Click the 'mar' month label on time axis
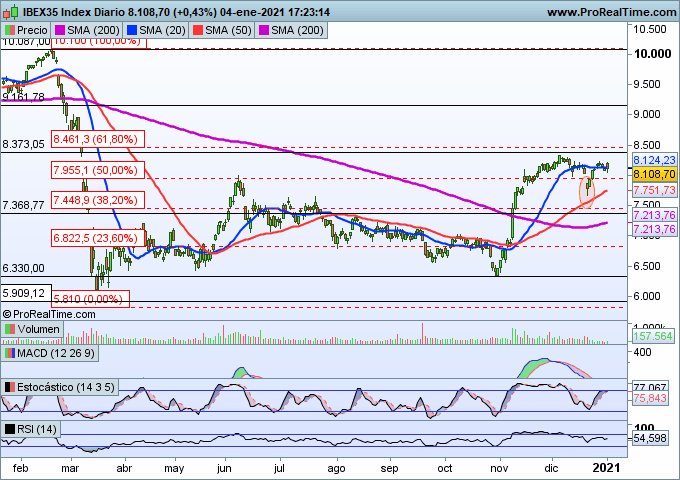 point(70,468)
